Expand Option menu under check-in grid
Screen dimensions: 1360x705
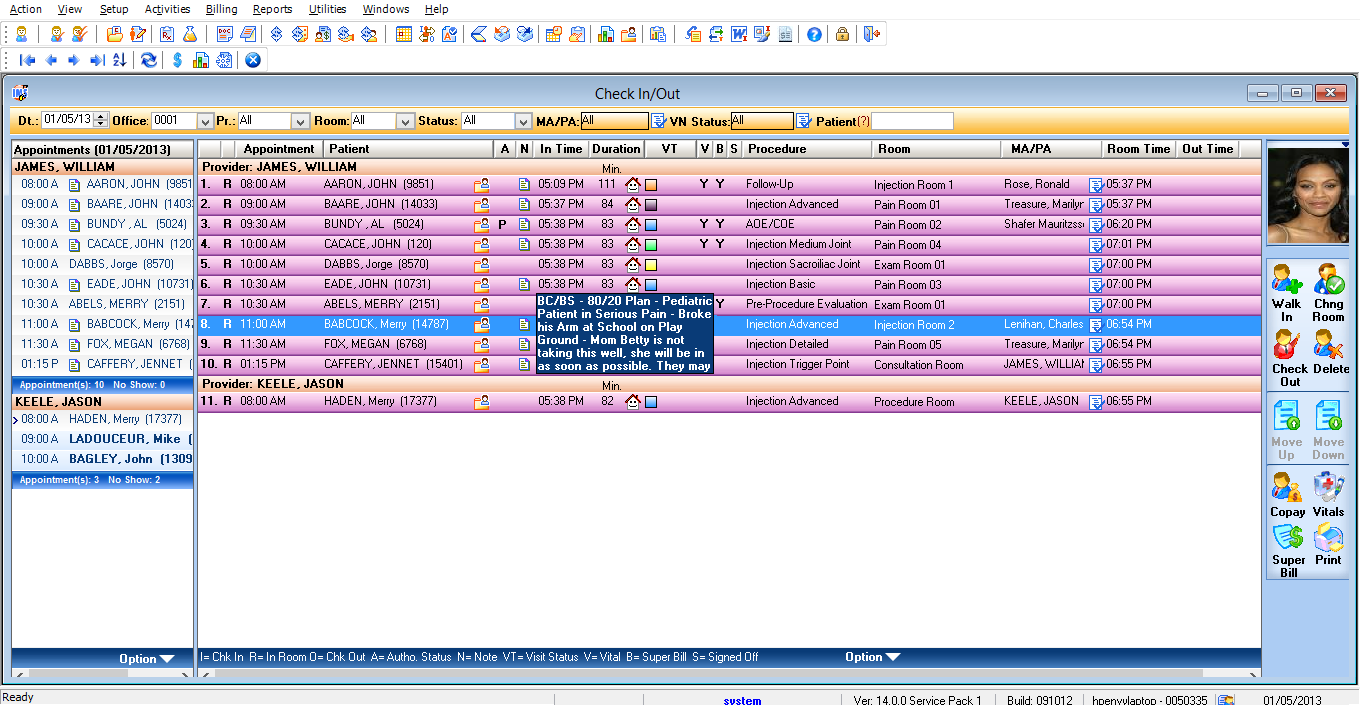[872, 657]
